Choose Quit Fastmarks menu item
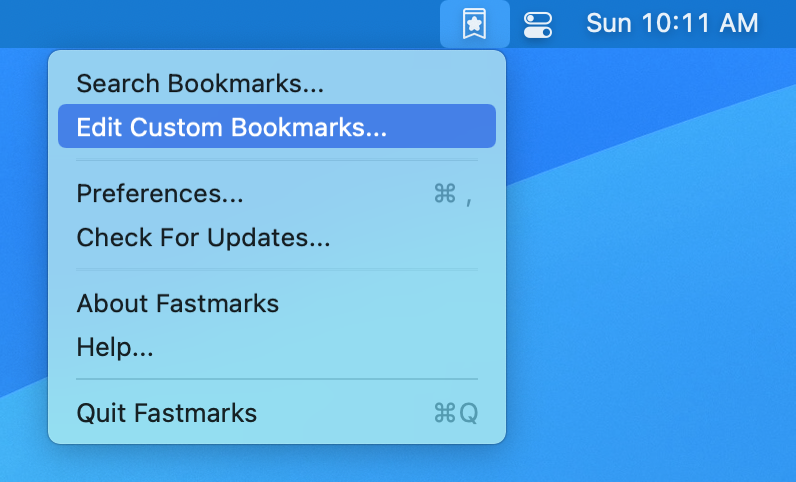This screenshot has height=482, width=796. (277, 413)
